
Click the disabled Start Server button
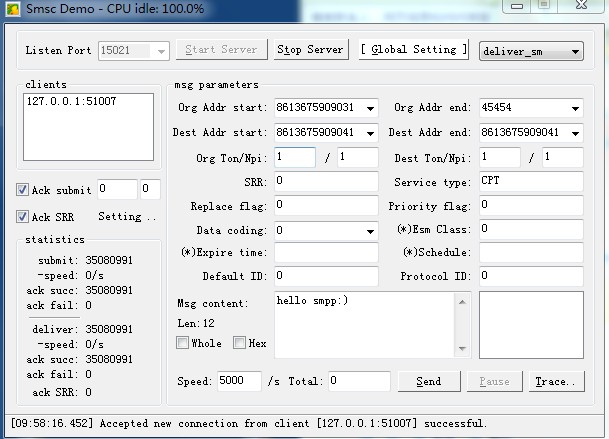(221, 50)
